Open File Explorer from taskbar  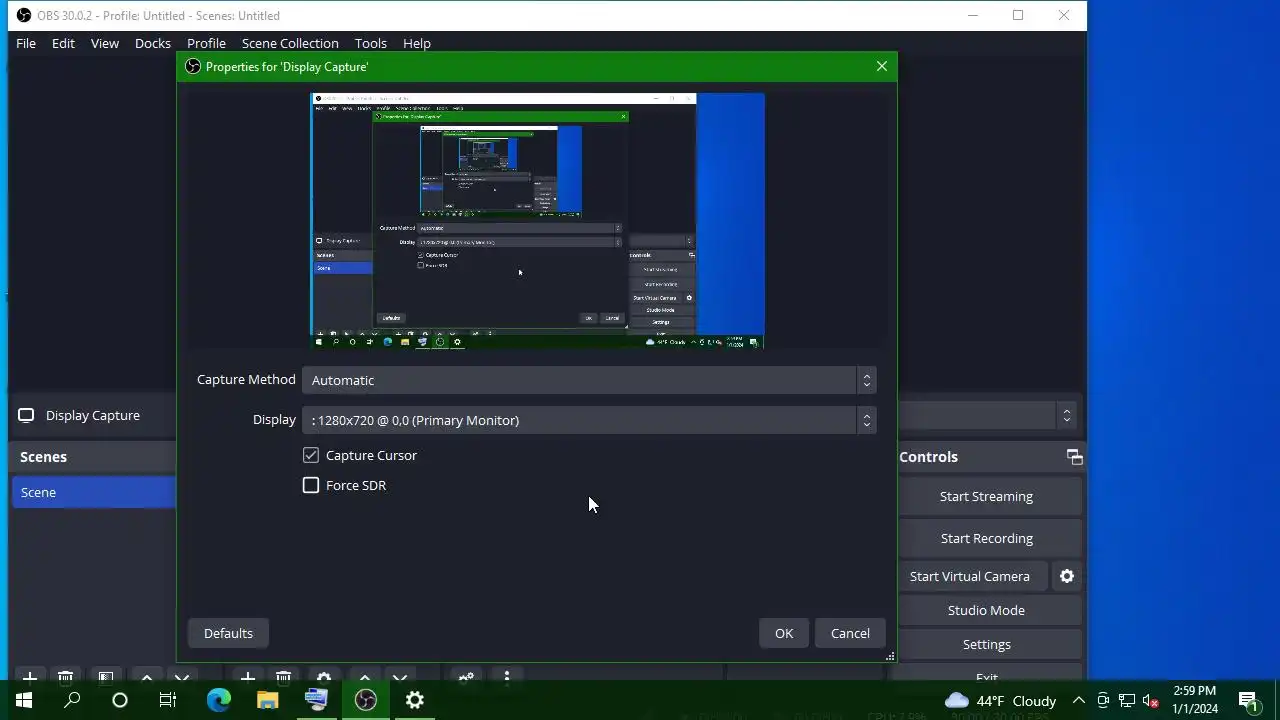(x=268, y=700)
